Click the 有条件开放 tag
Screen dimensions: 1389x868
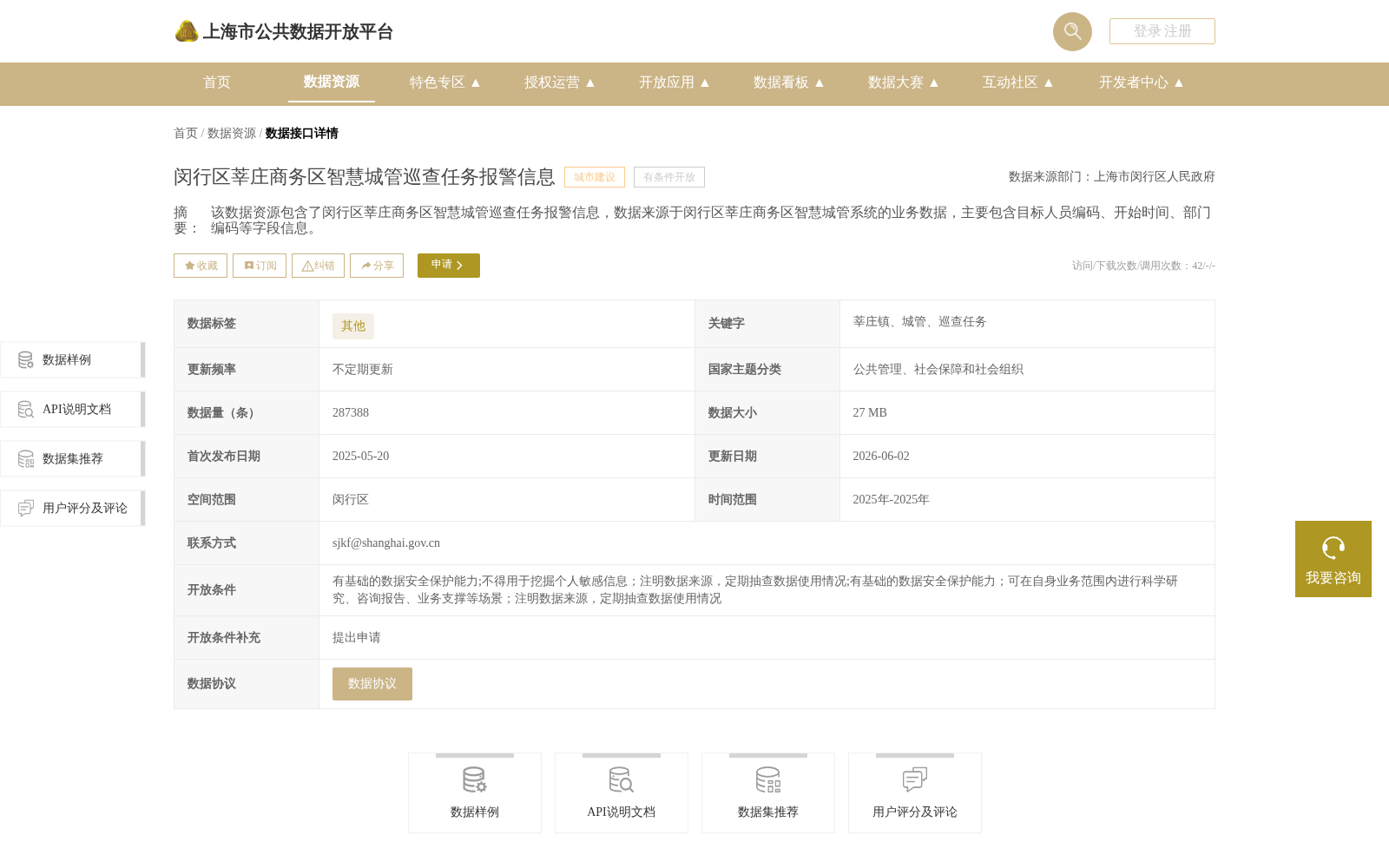(x=669, y=177)
